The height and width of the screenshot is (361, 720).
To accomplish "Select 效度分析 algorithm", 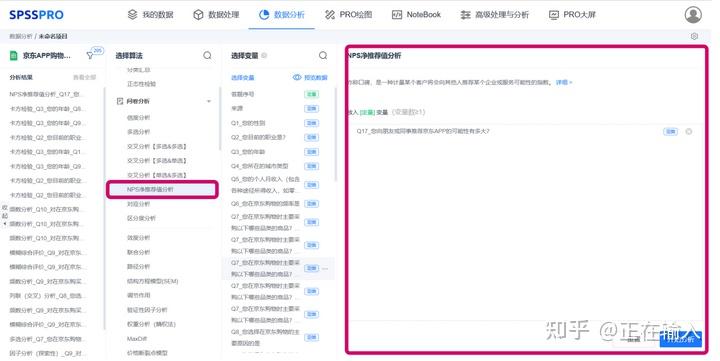I will [x=138, y=238].
